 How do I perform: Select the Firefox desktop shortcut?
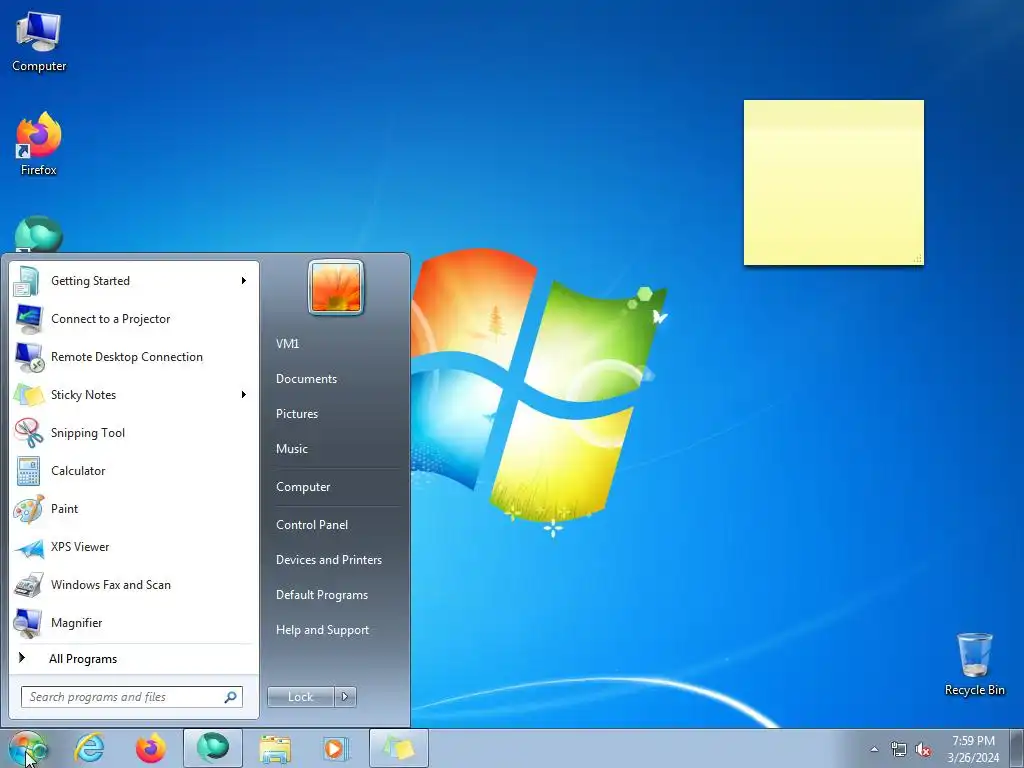point(39,144)
